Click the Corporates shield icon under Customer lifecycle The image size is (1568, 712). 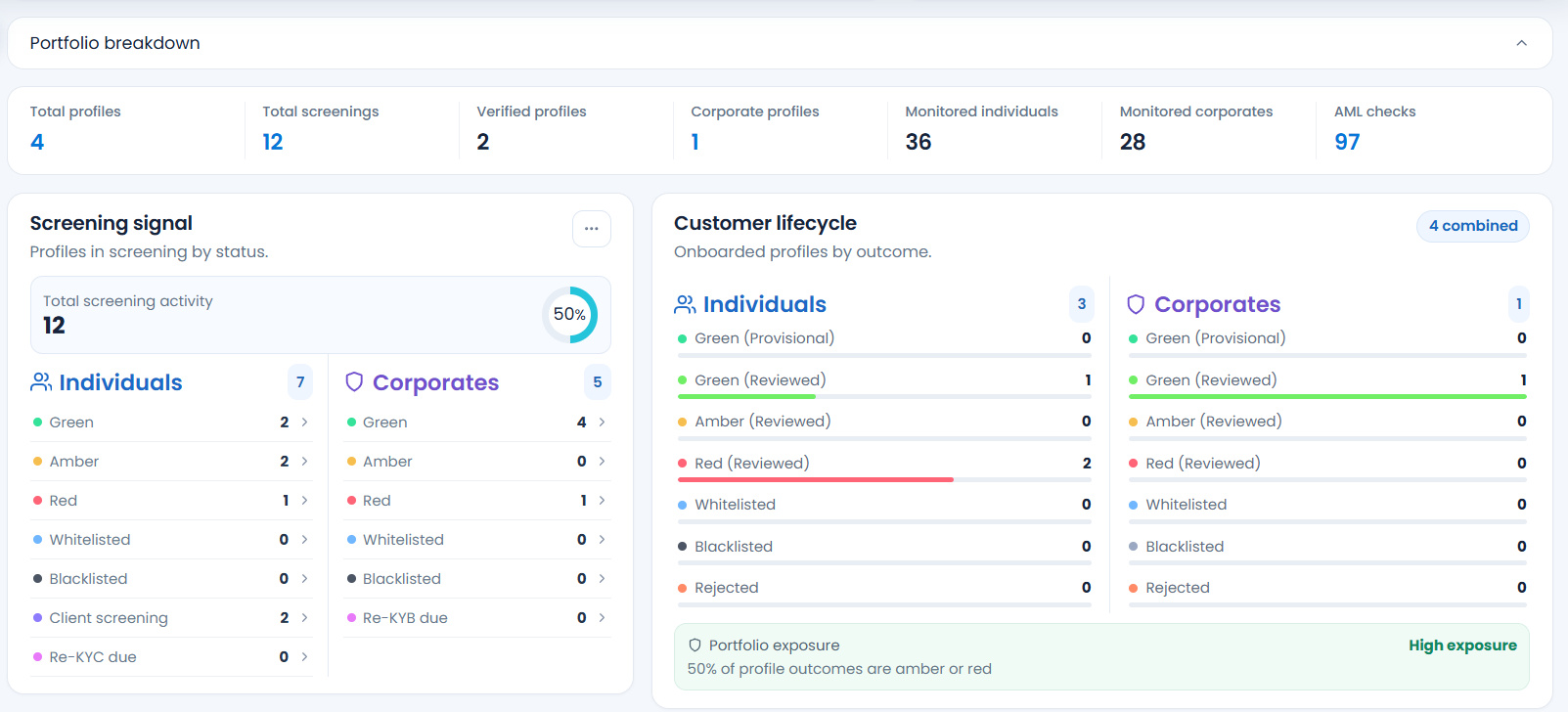[x=1136, y=304]
